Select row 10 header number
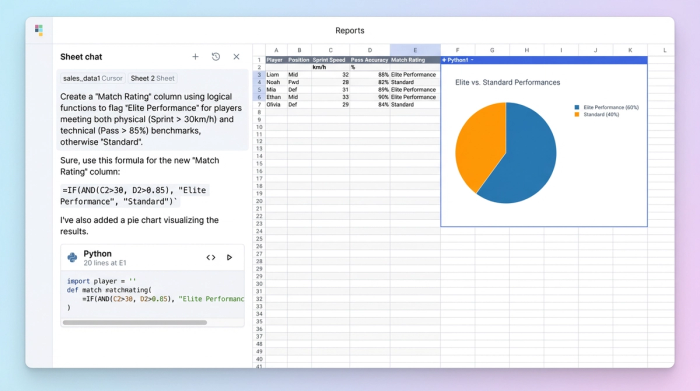 pyautogui.click(x=259, y=127)
